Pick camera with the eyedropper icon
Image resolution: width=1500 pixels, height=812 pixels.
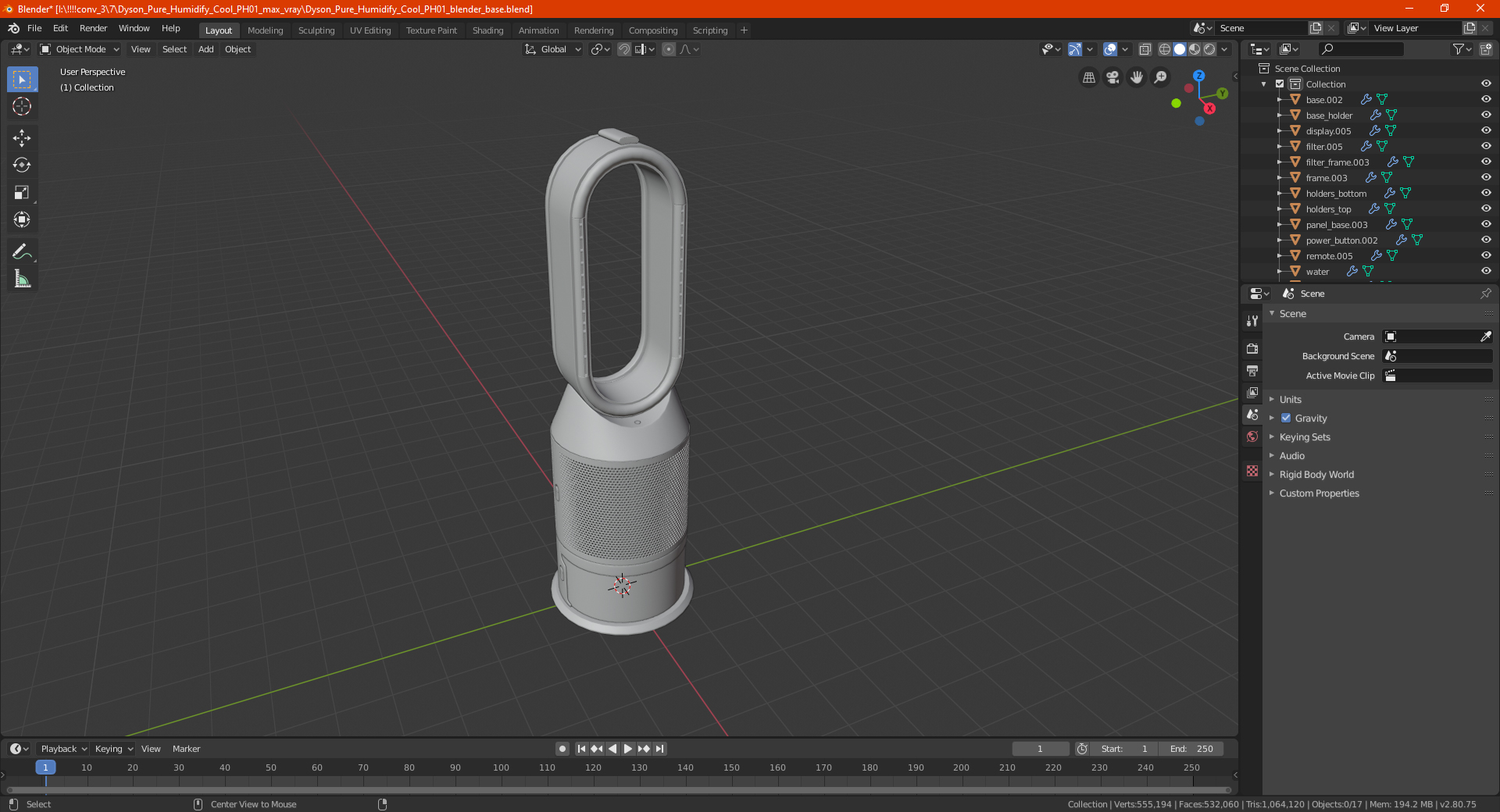pos(1485,337)
